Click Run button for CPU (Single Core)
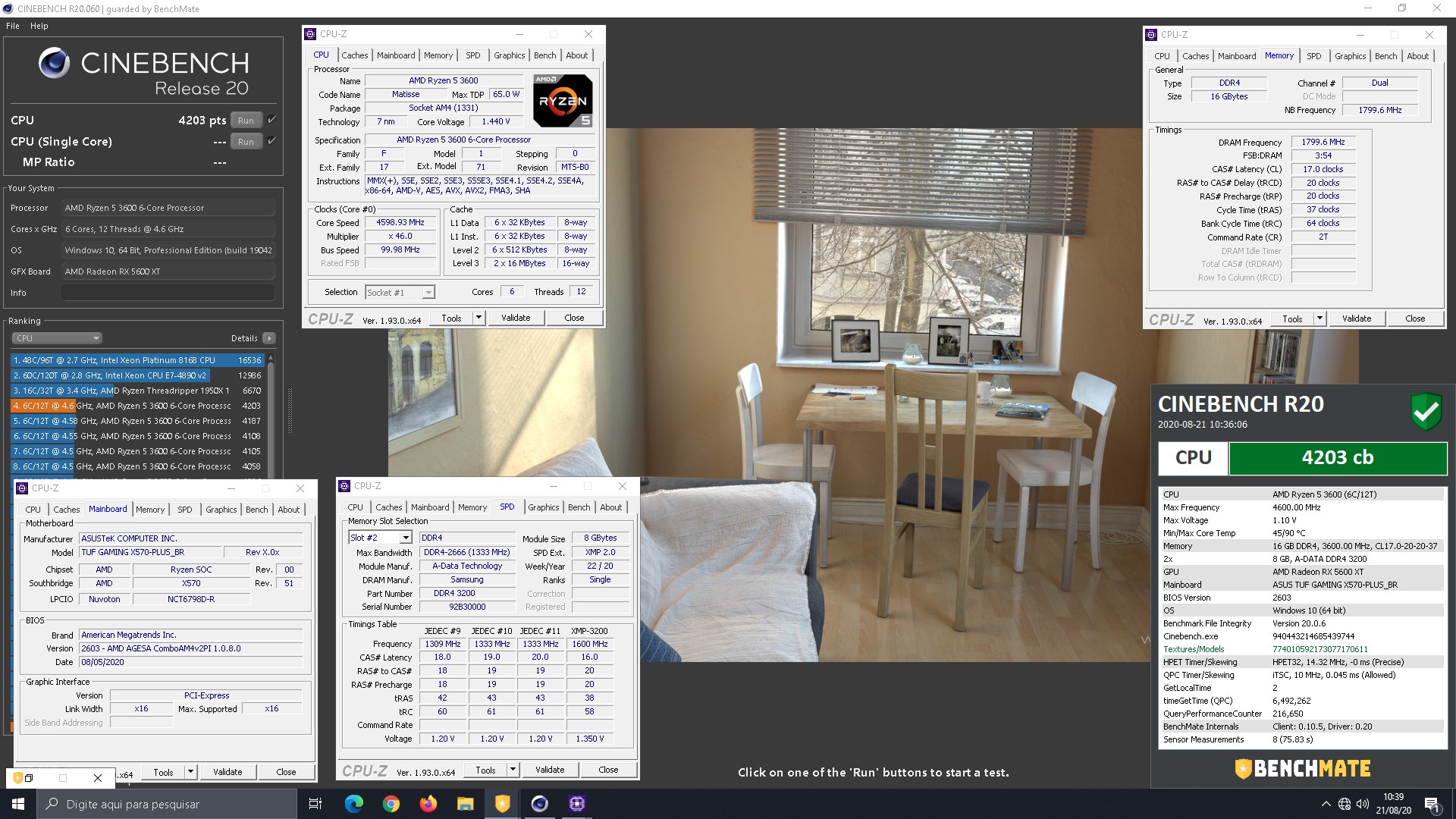1456x819 pixels. 246,141
